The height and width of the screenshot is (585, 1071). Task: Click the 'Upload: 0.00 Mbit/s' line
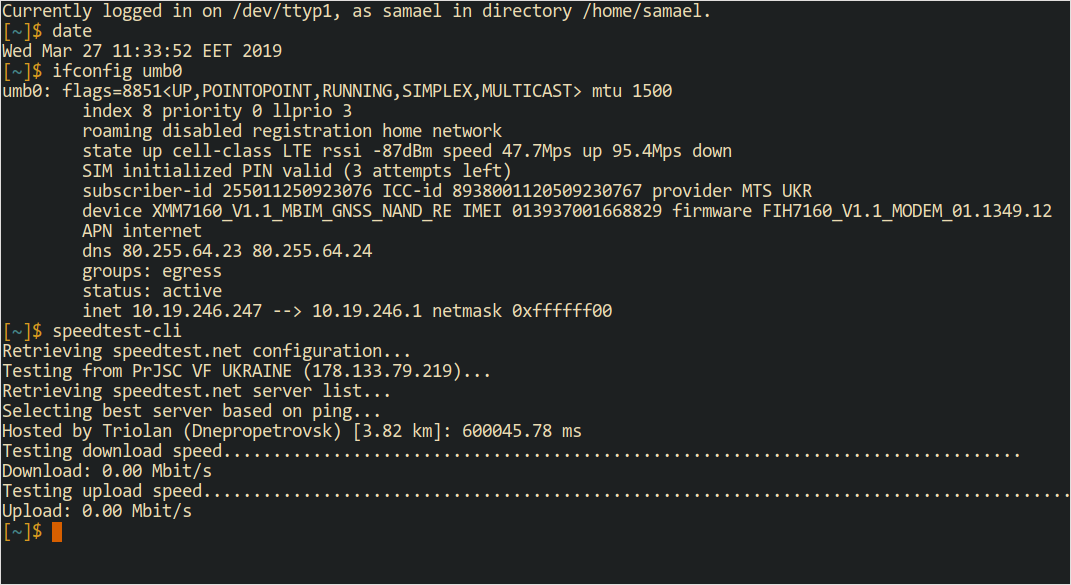(x=97, y=511)
